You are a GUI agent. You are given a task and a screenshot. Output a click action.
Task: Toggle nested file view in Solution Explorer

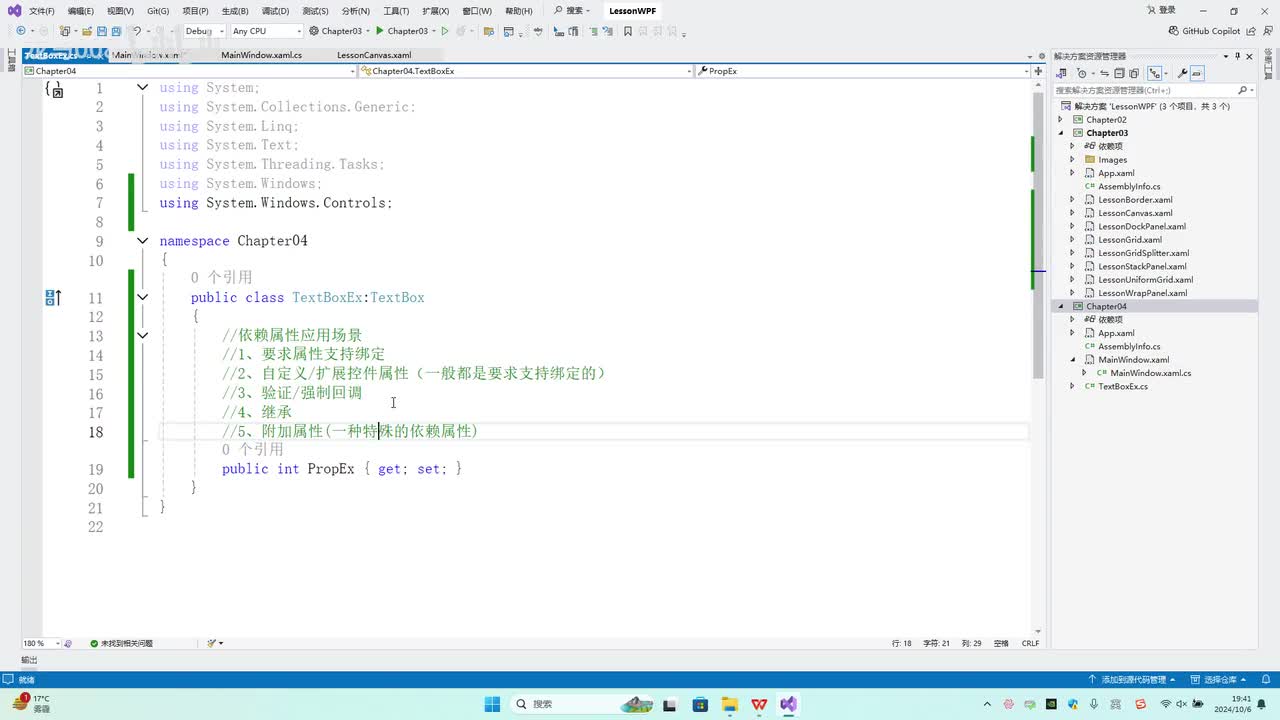[1155, 73]
